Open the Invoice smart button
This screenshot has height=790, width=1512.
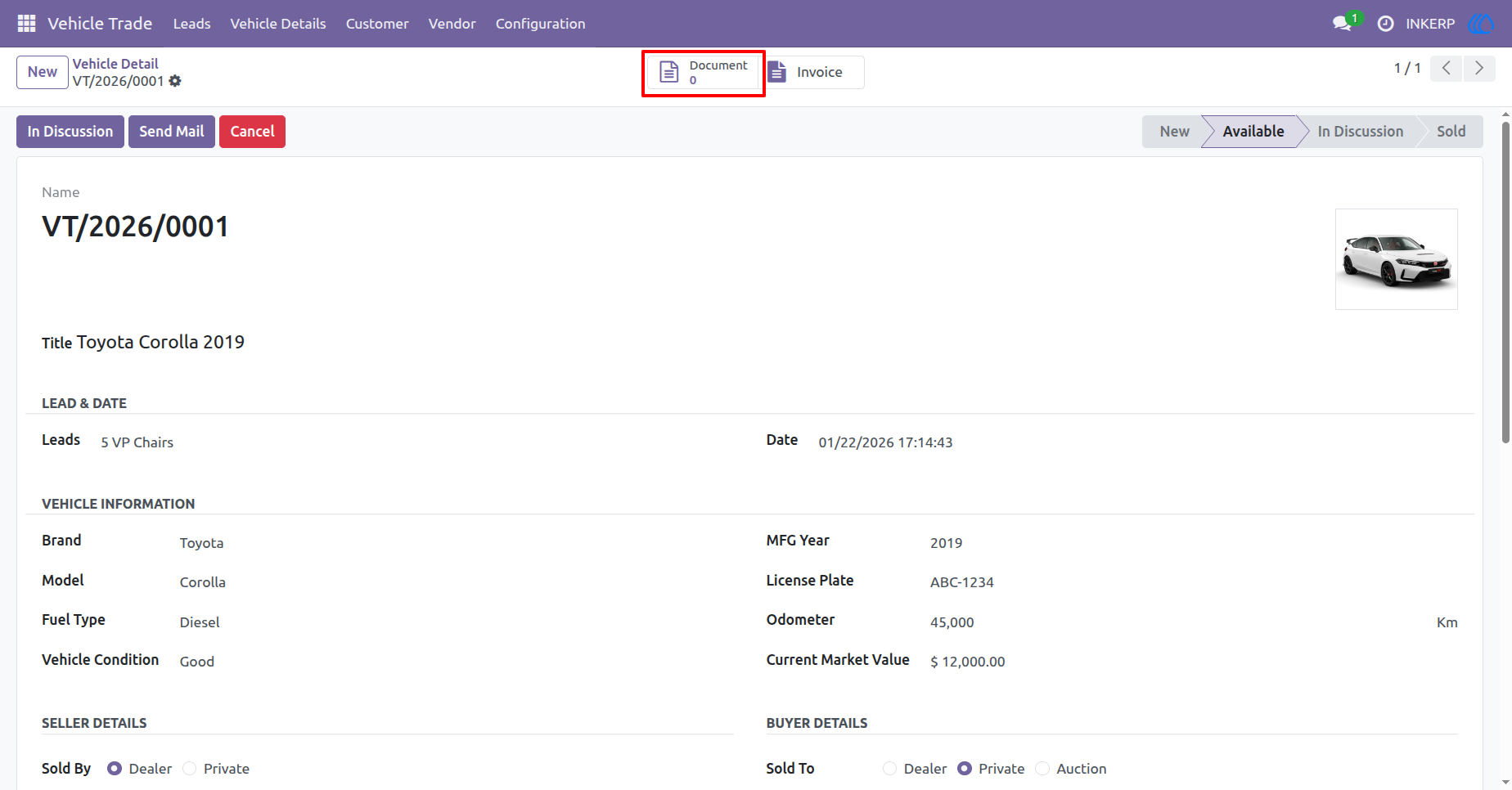(815, 72)
